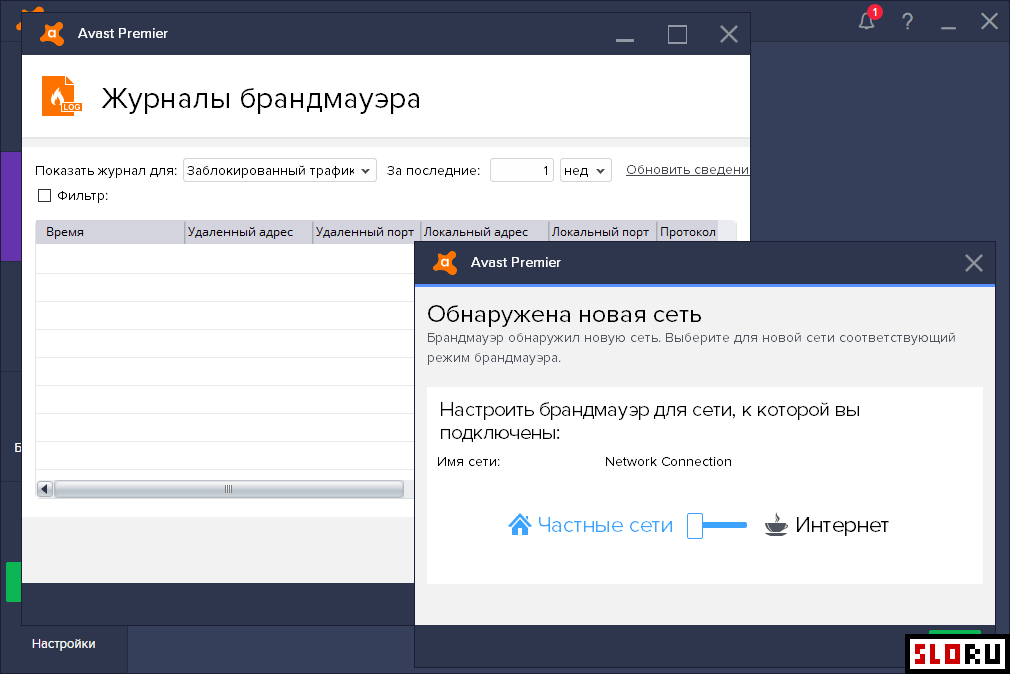
Task: Toggle the network mode switch
Action: pos(717,525)
